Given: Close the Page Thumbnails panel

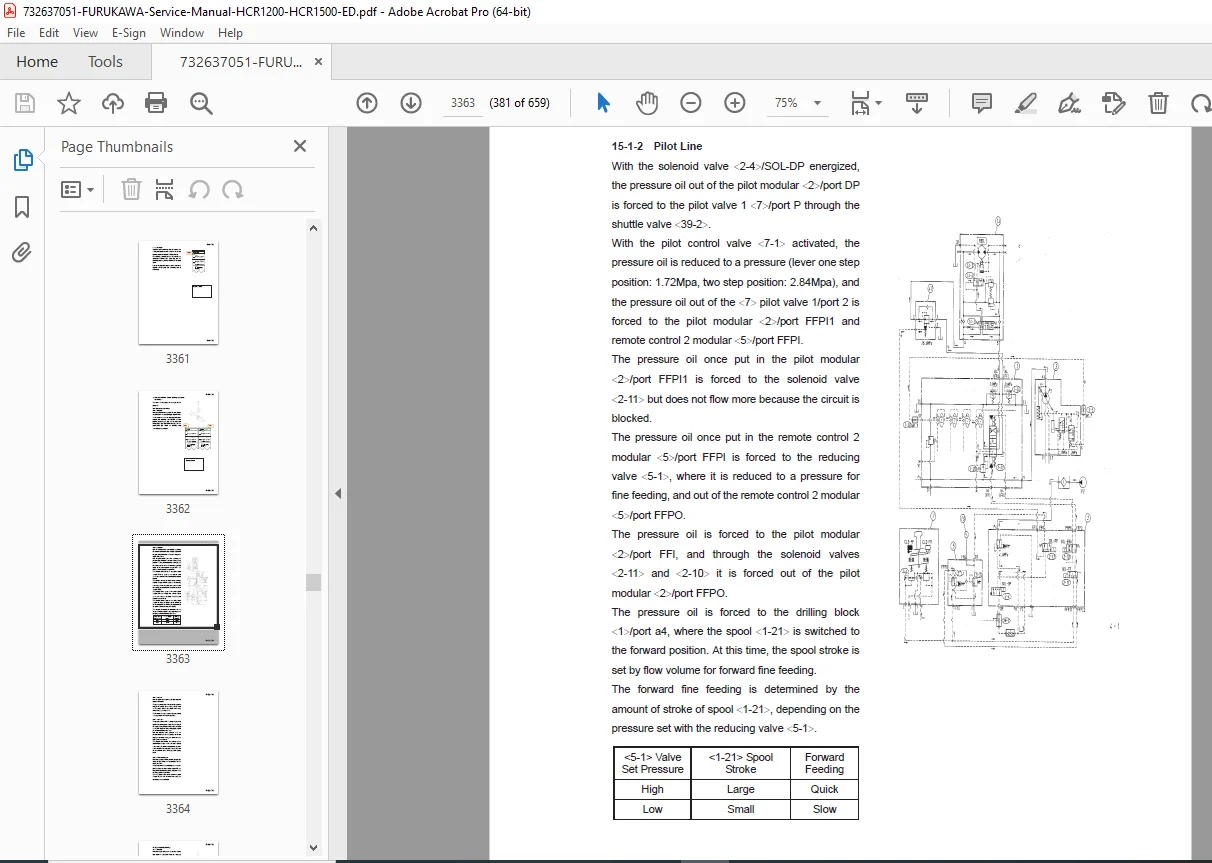Looking at the screenshot, I should point(300,146).
